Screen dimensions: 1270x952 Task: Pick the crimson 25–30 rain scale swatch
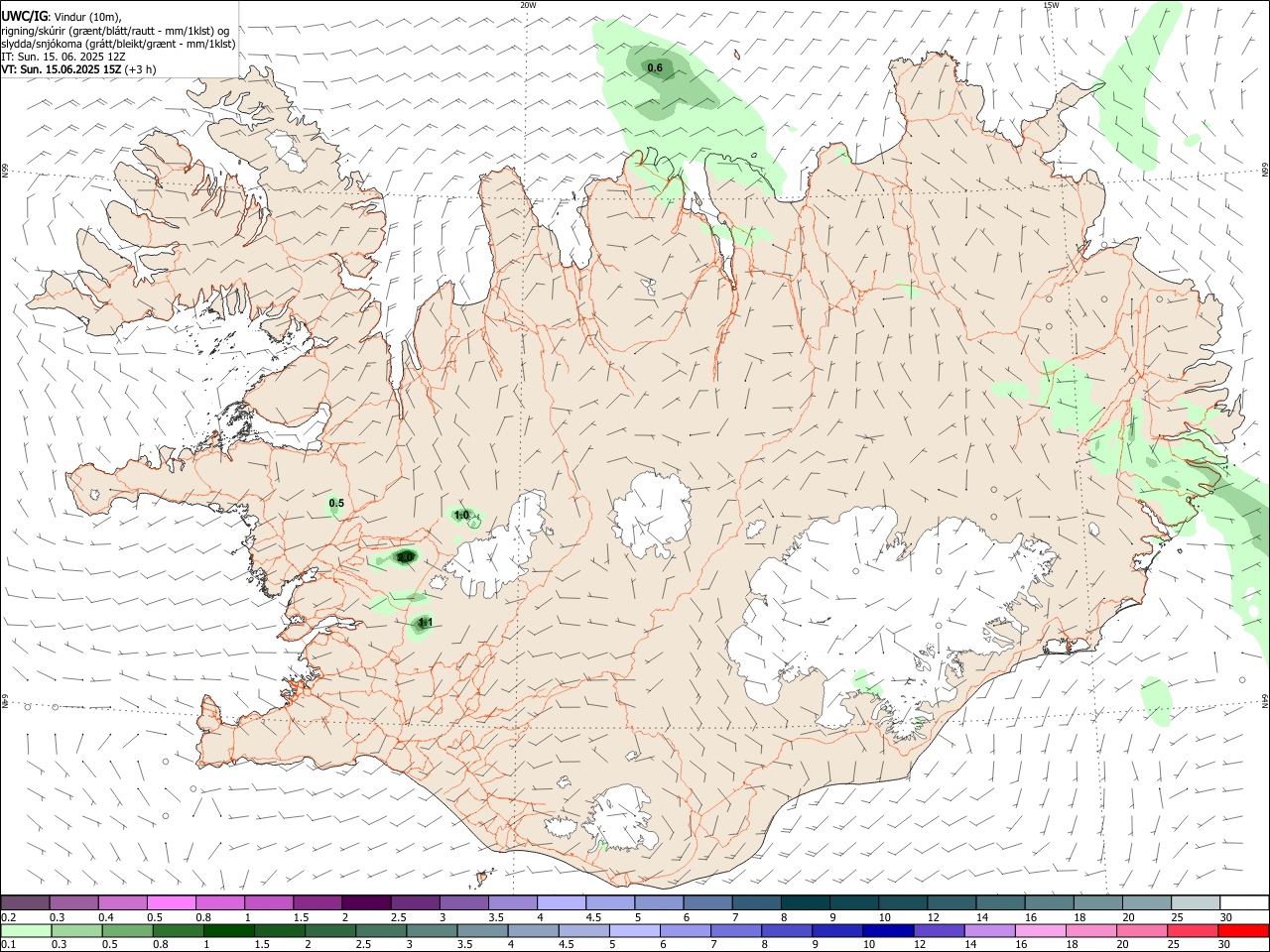coord(1192,930)
